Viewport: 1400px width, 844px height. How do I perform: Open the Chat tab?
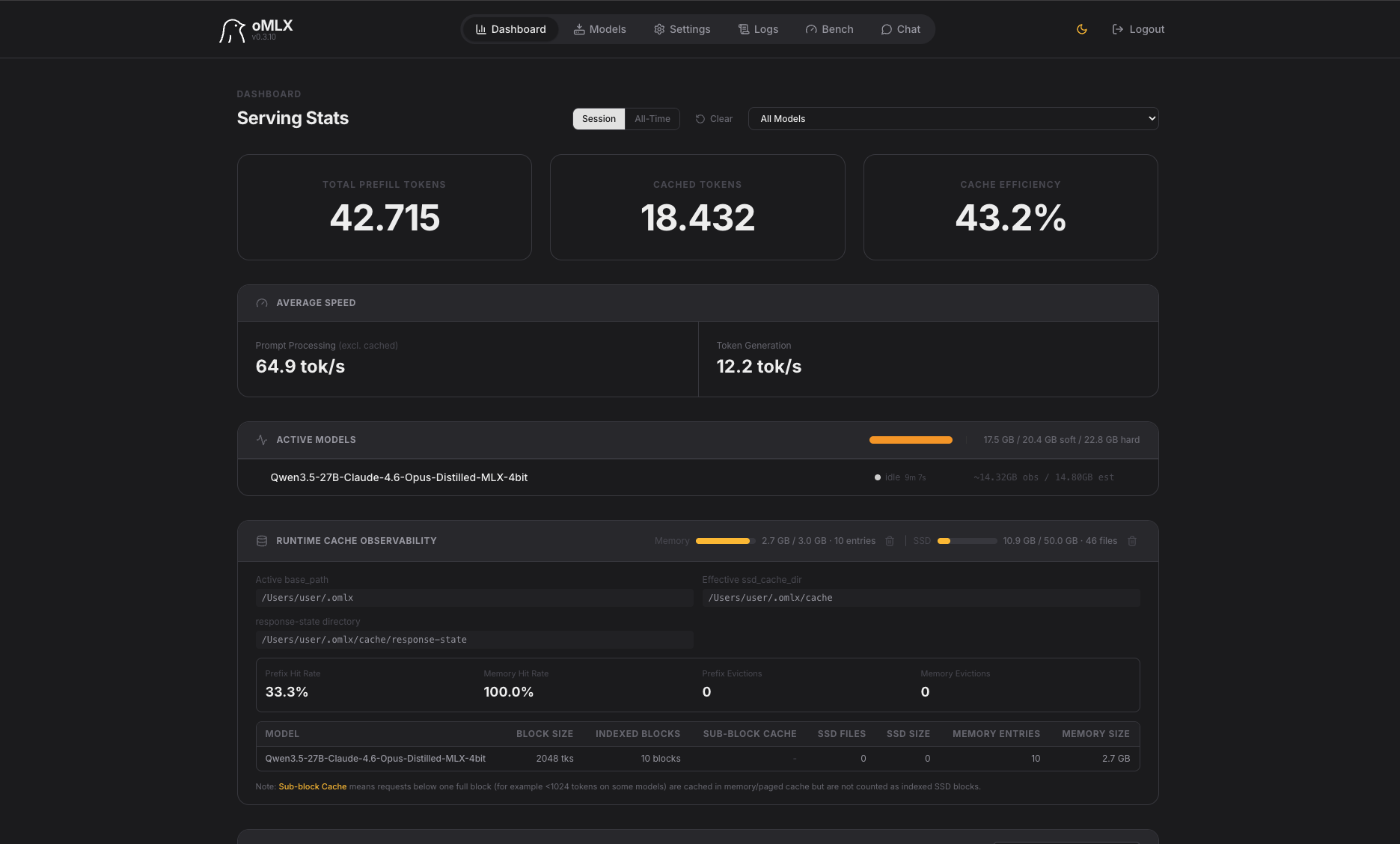(x=900, y=29)
